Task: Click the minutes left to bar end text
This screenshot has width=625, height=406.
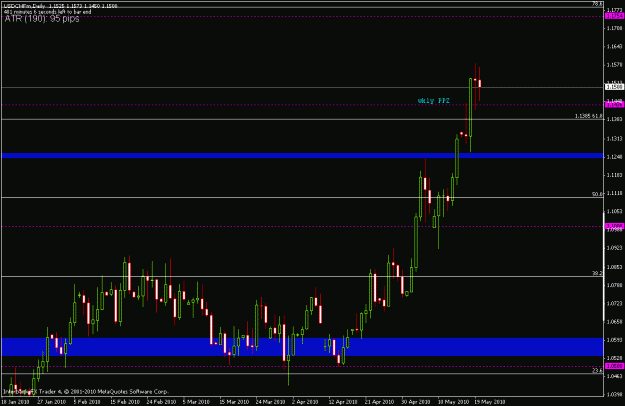Action: [x=47, y=12]
